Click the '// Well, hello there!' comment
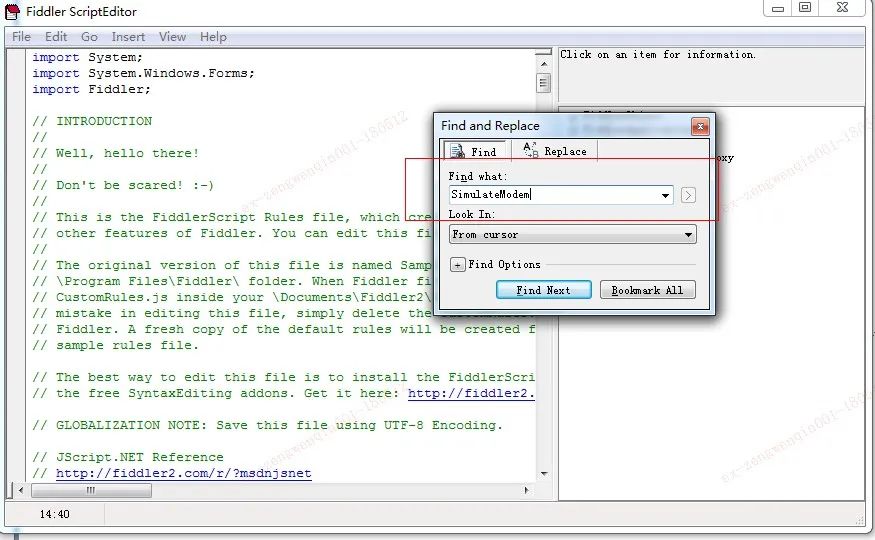 (x=116, y=153)
